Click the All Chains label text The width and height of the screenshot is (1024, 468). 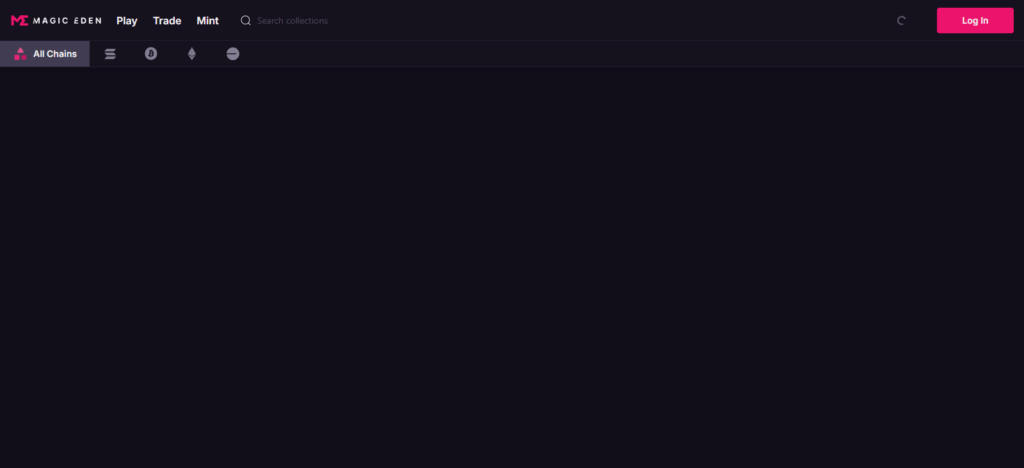point(55,54)
